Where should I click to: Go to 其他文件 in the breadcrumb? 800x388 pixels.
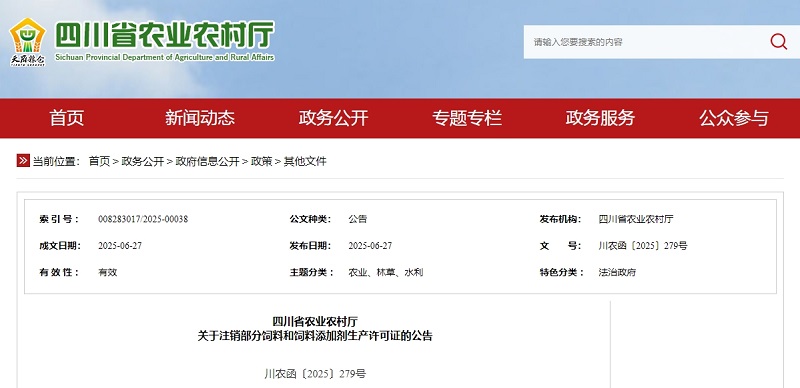click(305, 161)
